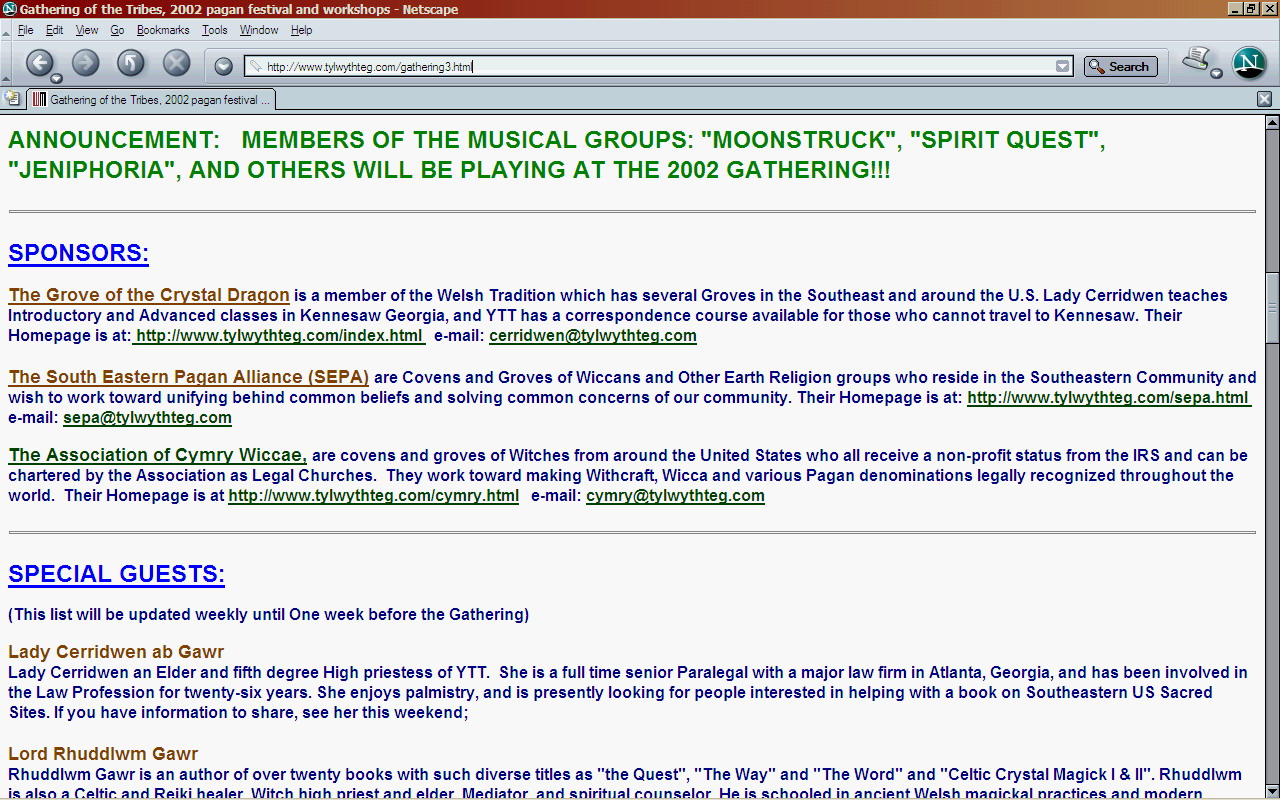This screenshot has height=800, width=1280.
Task: Click the Stop loading button
Action: pyautogui.click(x=176, y=63)
